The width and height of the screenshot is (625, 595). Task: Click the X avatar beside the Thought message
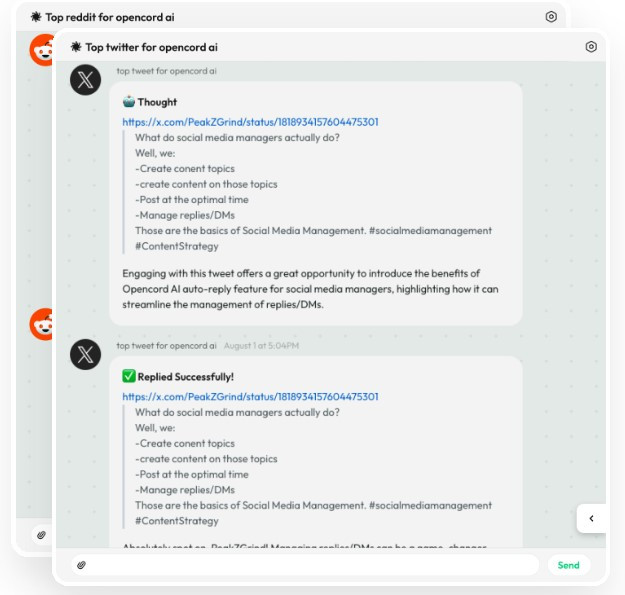coord(86,79)
